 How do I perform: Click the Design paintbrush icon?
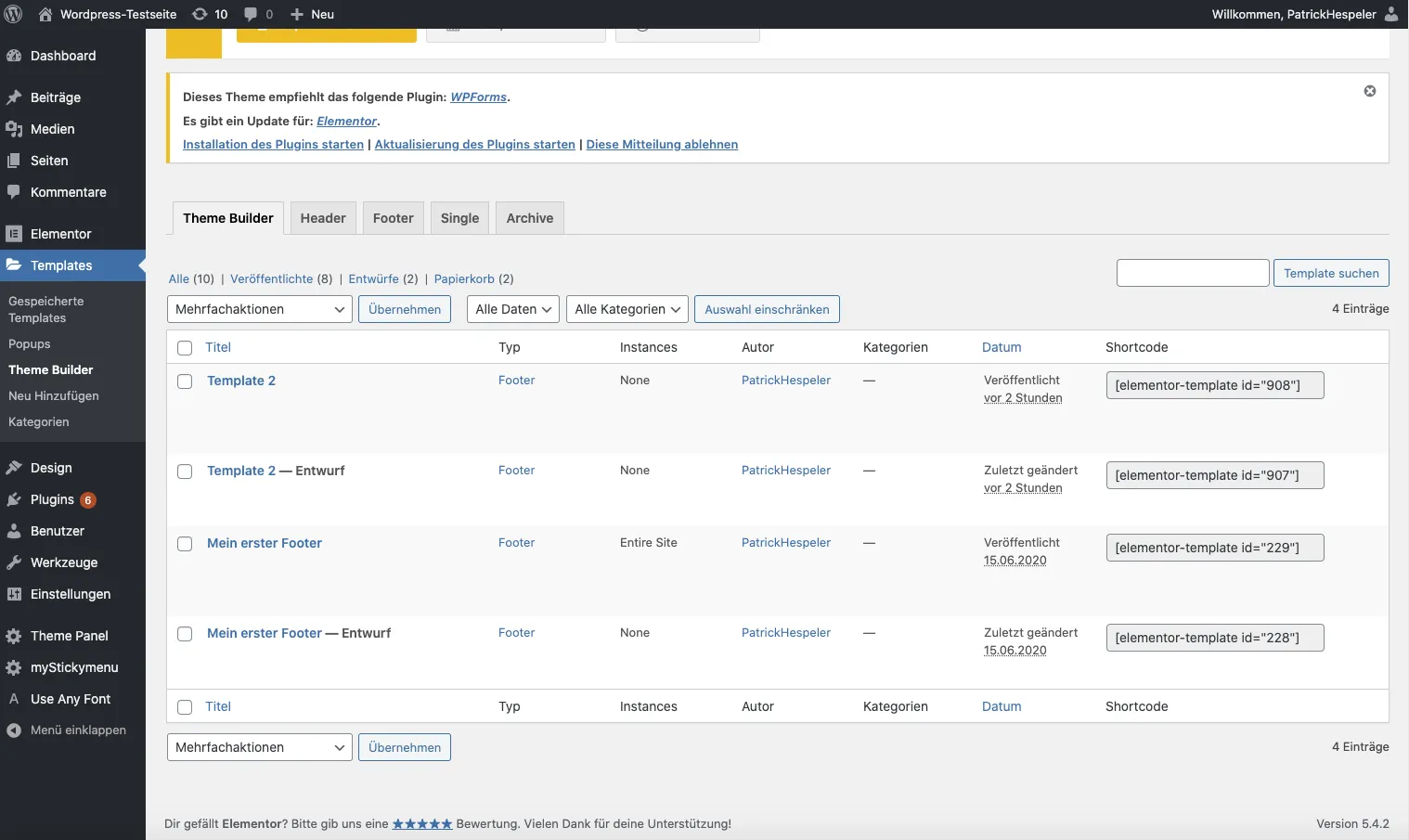pyautogui.click(x=14, y=468)
